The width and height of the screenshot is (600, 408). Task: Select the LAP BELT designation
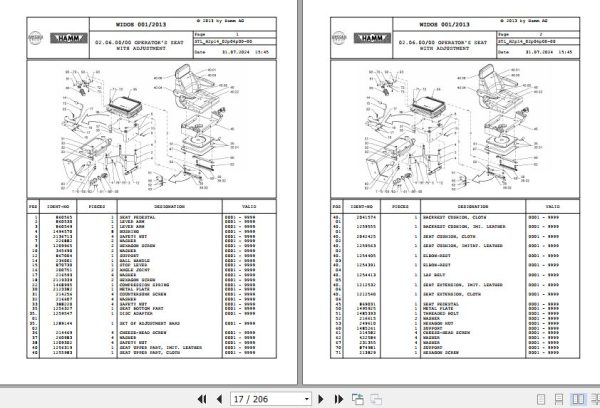pyautogui.click(x=434, y=275)
